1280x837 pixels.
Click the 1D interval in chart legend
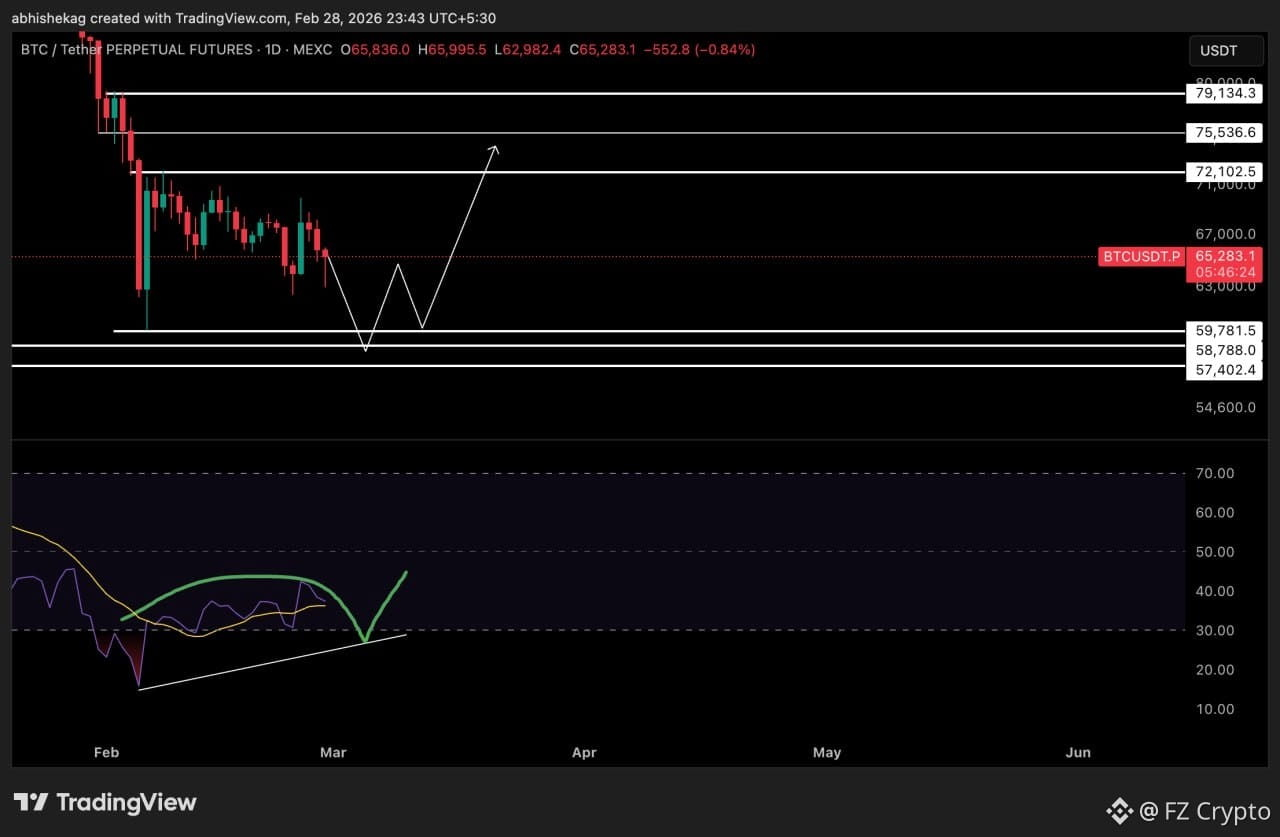[x=274, y=49]
